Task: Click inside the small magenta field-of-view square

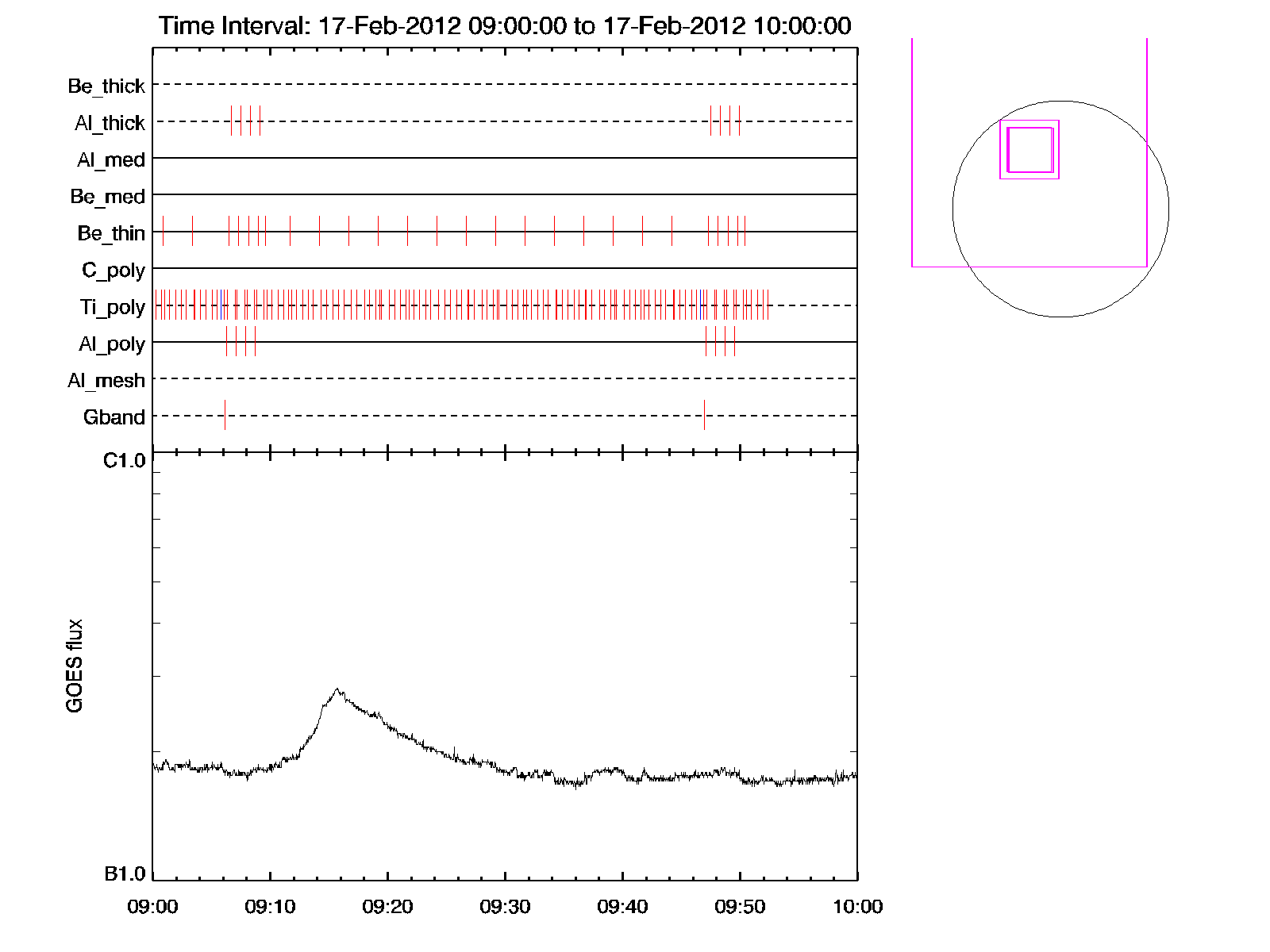Action: [x=1029, y=149]
